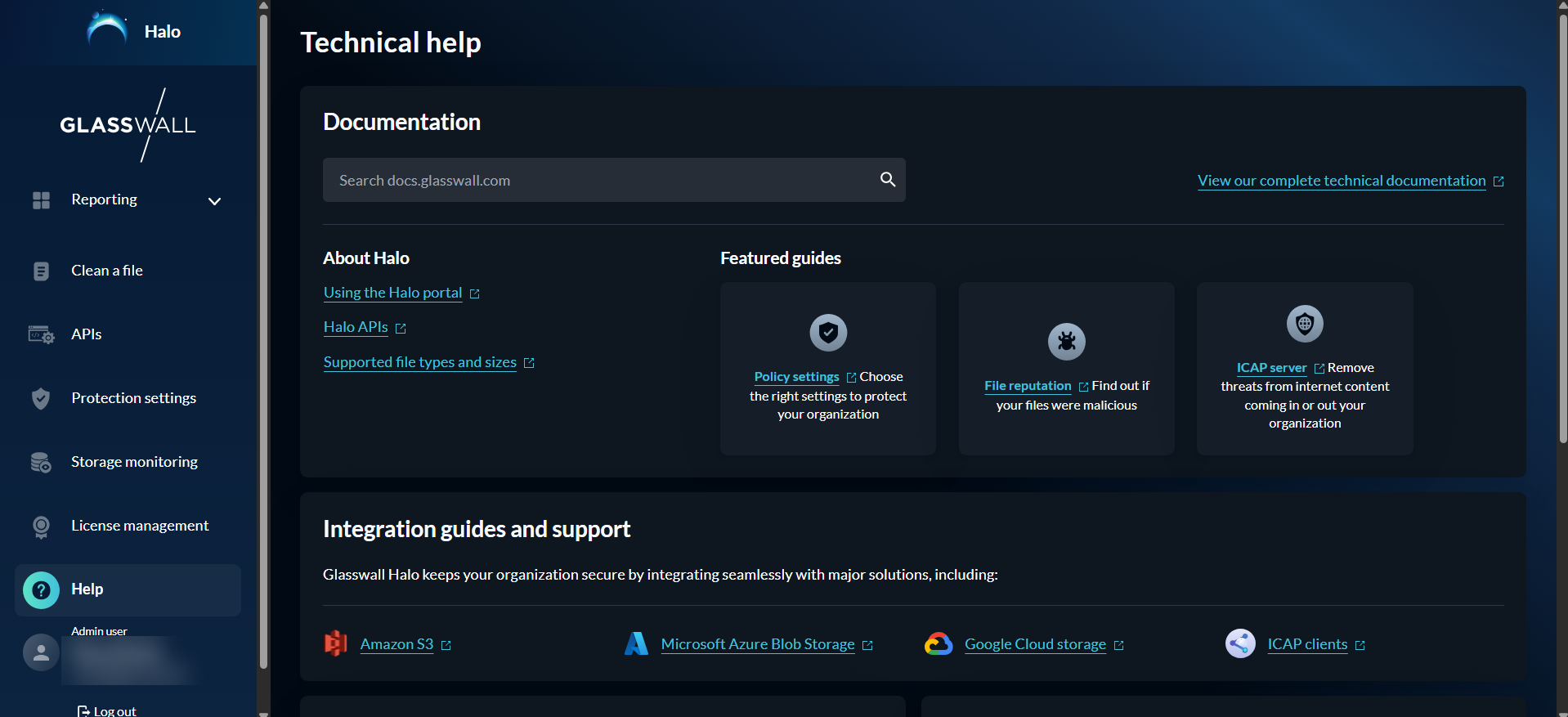The width and height of the screenshot is (1568, 717).
Task: Click the ICAP server shield icon
Action: [x=1305, y=324]
